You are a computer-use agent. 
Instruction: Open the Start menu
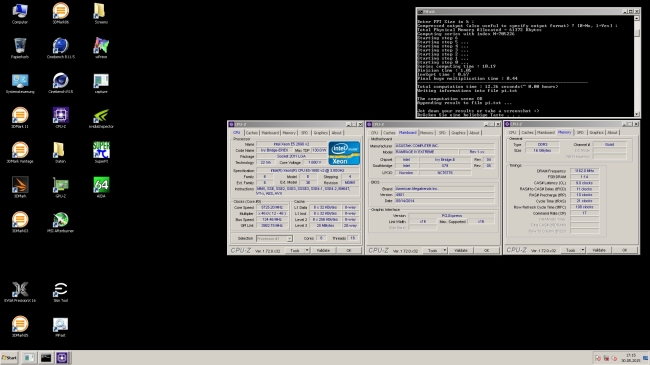(9, 358)
